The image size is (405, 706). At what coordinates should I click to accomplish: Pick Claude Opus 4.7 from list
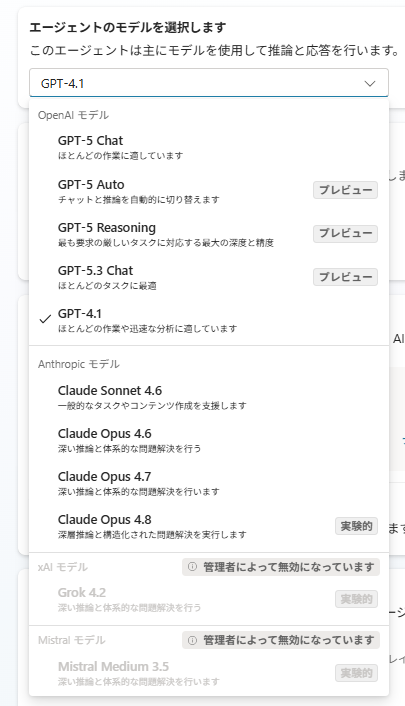(x=209, y=483)
